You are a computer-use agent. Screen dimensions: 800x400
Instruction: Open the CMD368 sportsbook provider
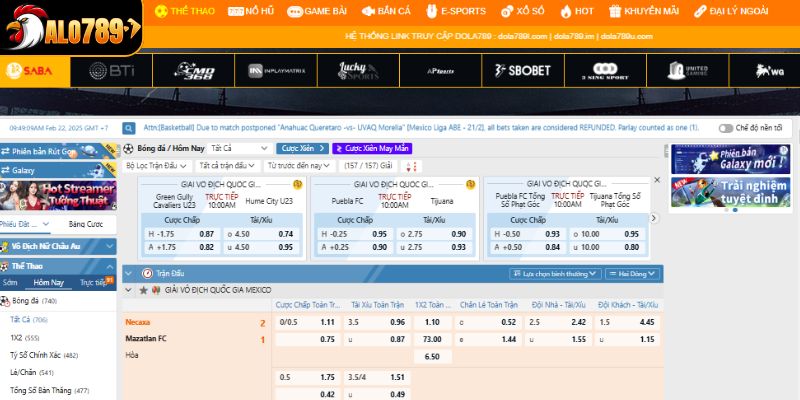click(x=194, y=71)
